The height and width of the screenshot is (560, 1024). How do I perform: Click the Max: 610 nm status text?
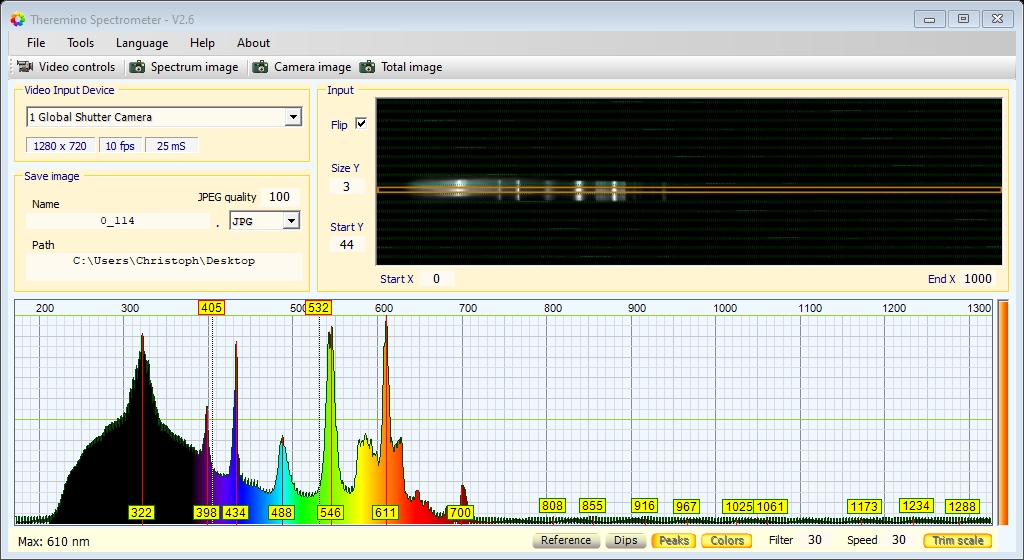[x=54, y=541]
